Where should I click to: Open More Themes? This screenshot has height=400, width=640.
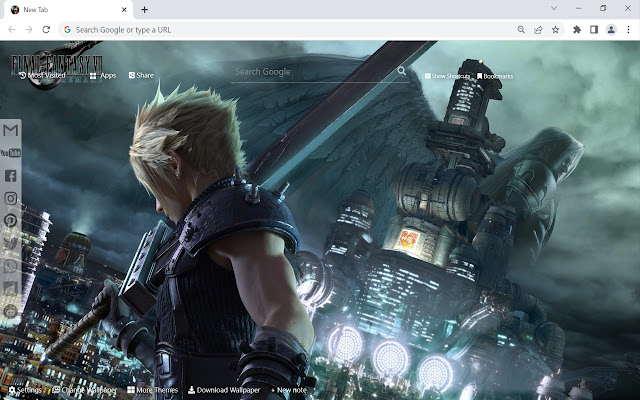[153, 390]
